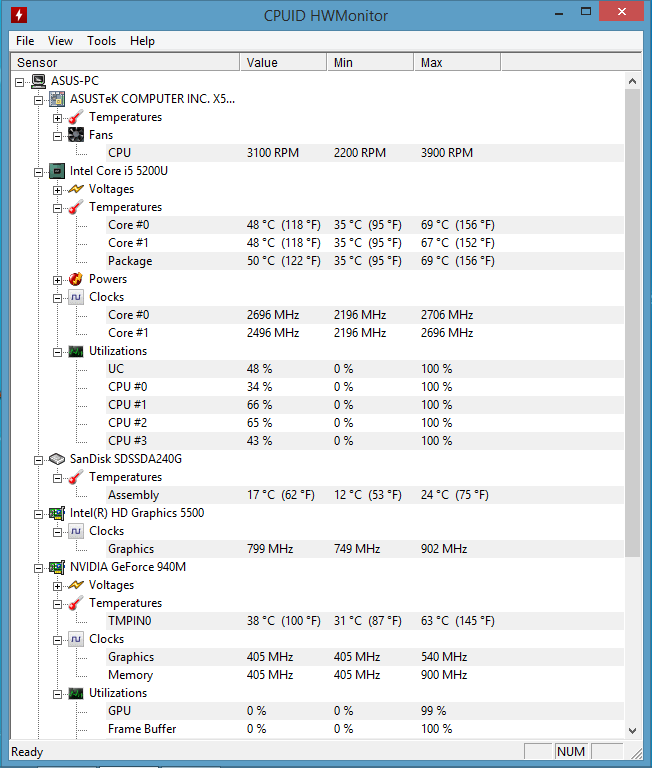
Task: Click the SanDisk SDSSDA240G drive icon
Action: [57, 459]
